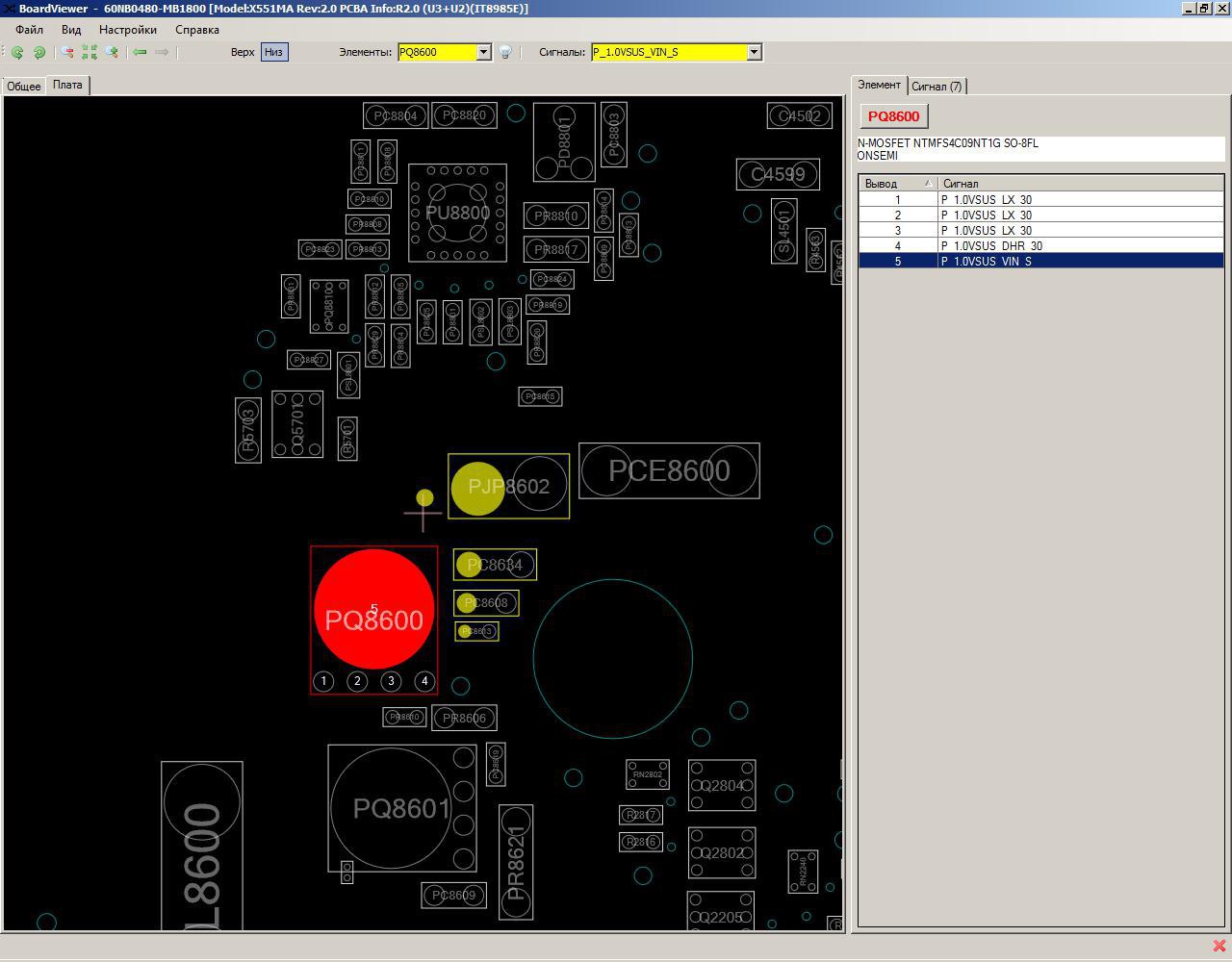Screen dimensions: 1232x962
Task: Select component PR8810 on the board
Action: click(555, 215)
